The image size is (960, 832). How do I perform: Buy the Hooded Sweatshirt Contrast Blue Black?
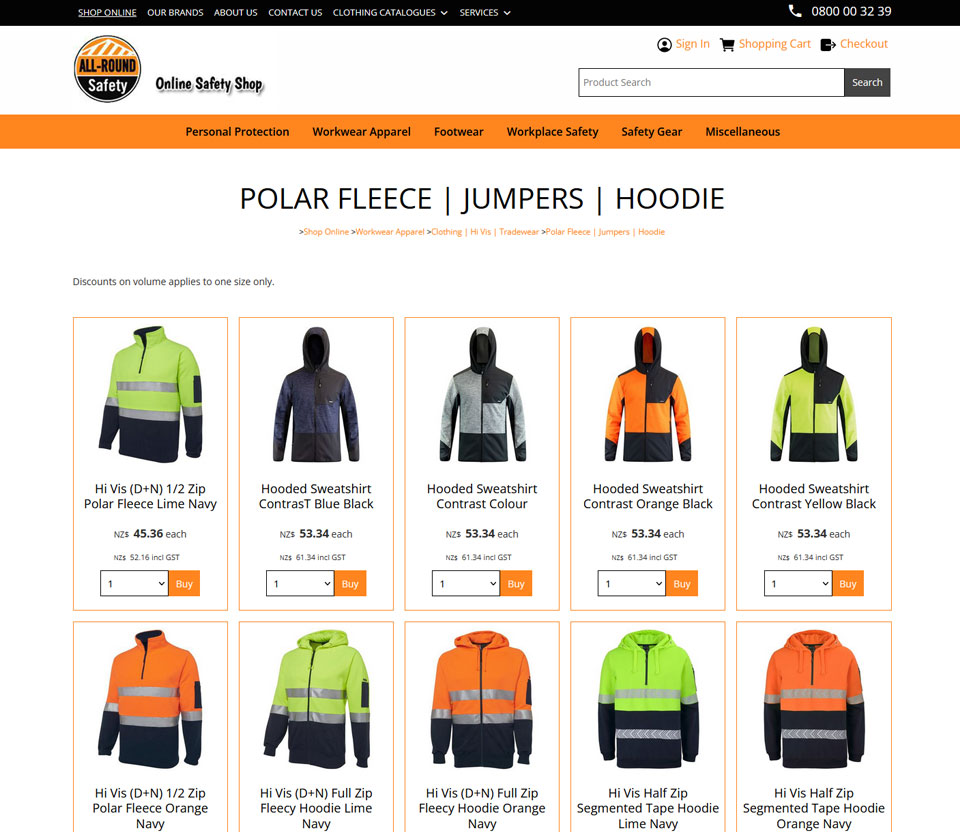350,583
